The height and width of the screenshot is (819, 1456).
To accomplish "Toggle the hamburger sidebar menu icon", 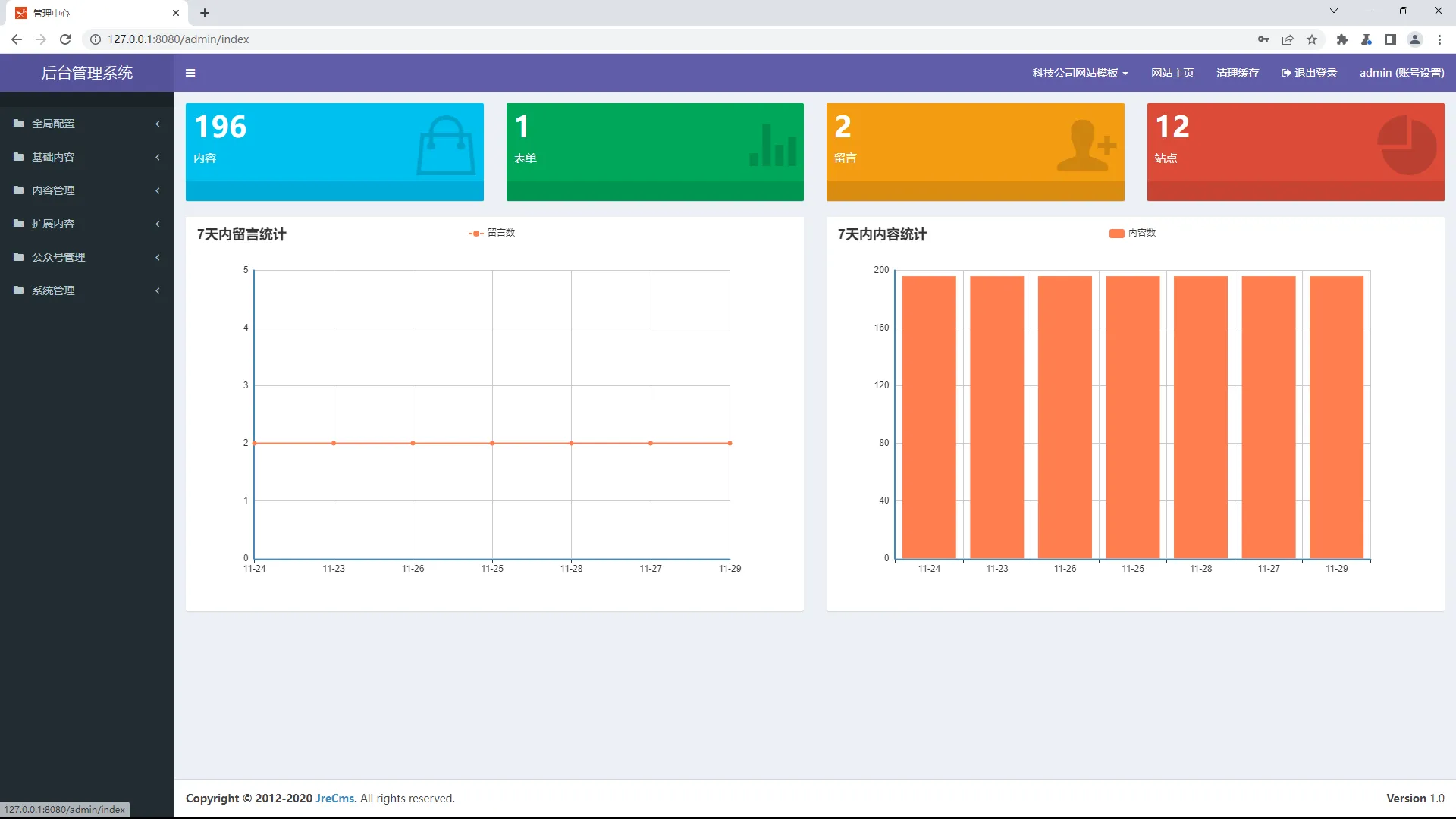I will (x=190, y=73).
